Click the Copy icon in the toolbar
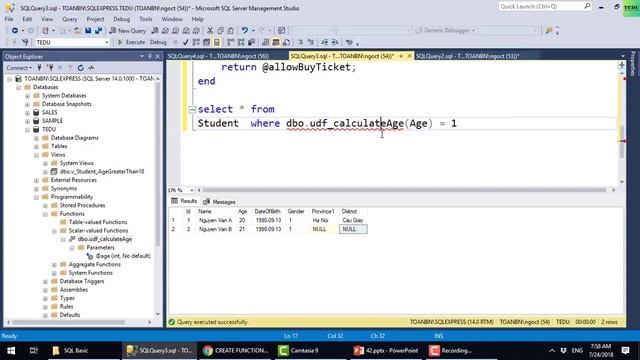 click(220, 31)
